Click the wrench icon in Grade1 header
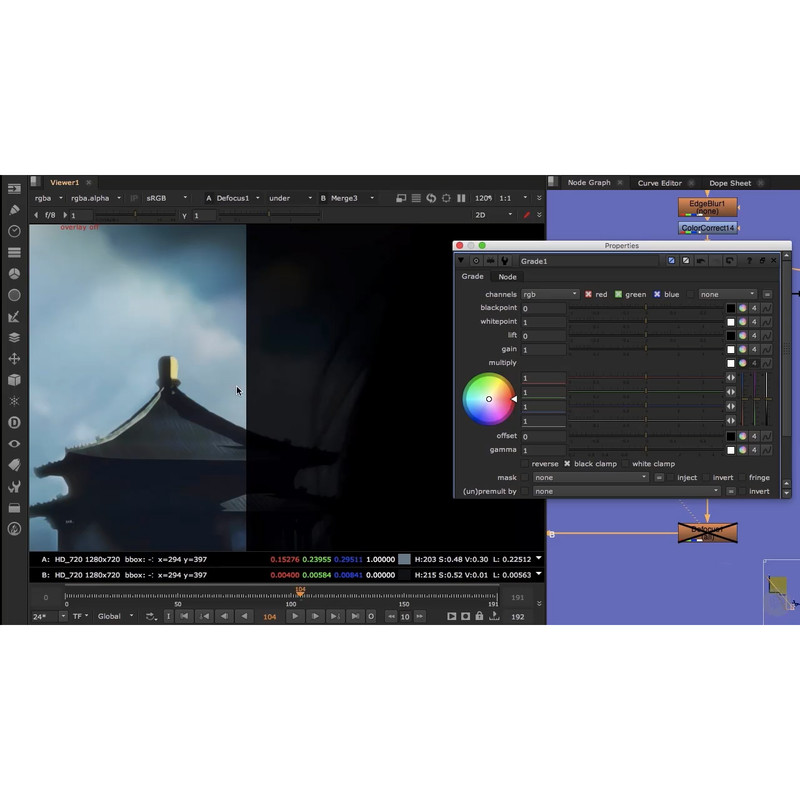800x800 pixels. 504,261
